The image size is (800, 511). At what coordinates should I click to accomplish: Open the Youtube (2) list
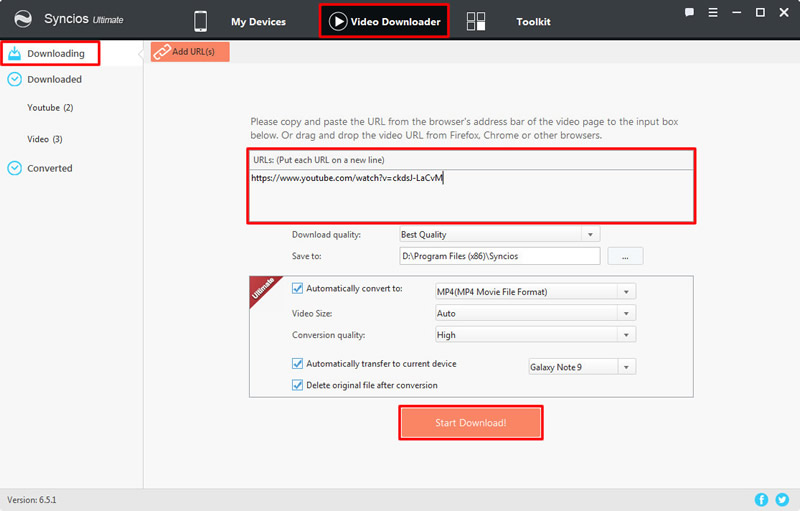coord(50,108)
